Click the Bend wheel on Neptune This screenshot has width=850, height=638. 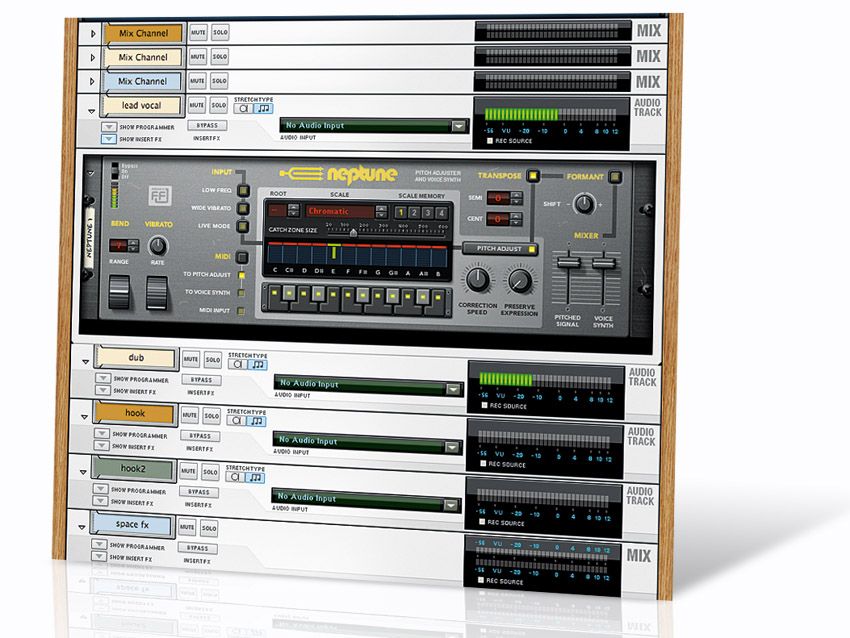coord(118,292)
